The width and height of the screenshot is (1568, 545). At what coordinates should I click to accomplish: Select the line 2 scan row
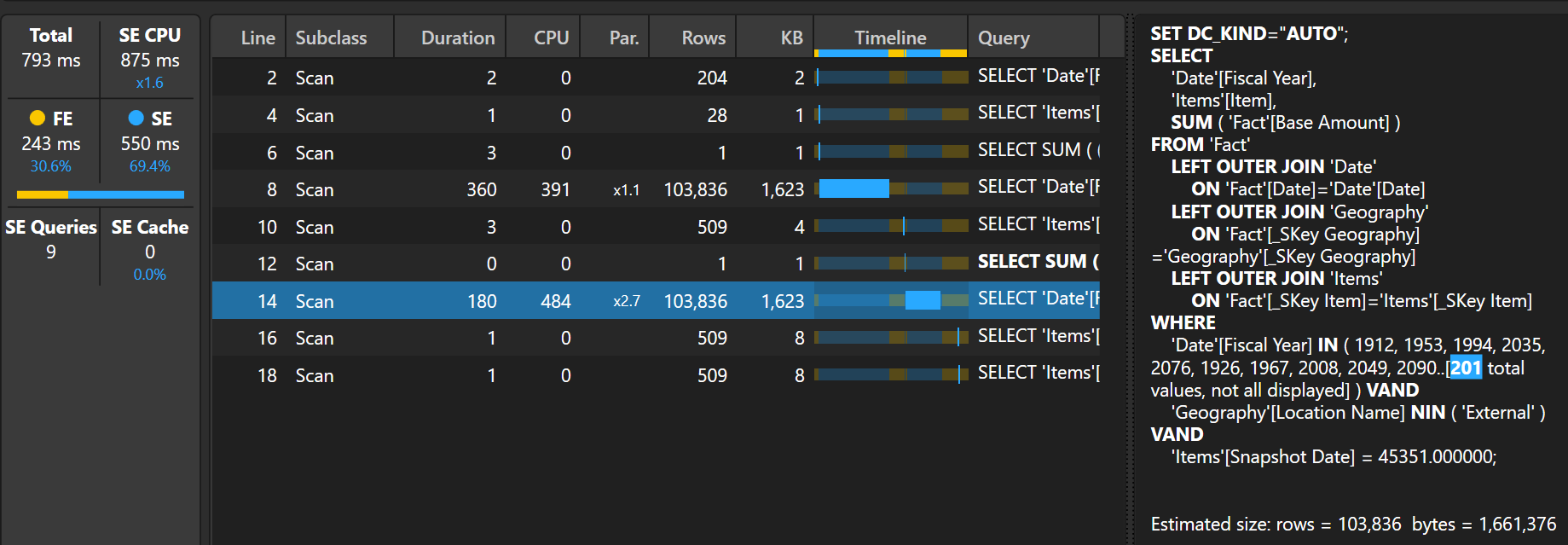[x=512, y=78]
